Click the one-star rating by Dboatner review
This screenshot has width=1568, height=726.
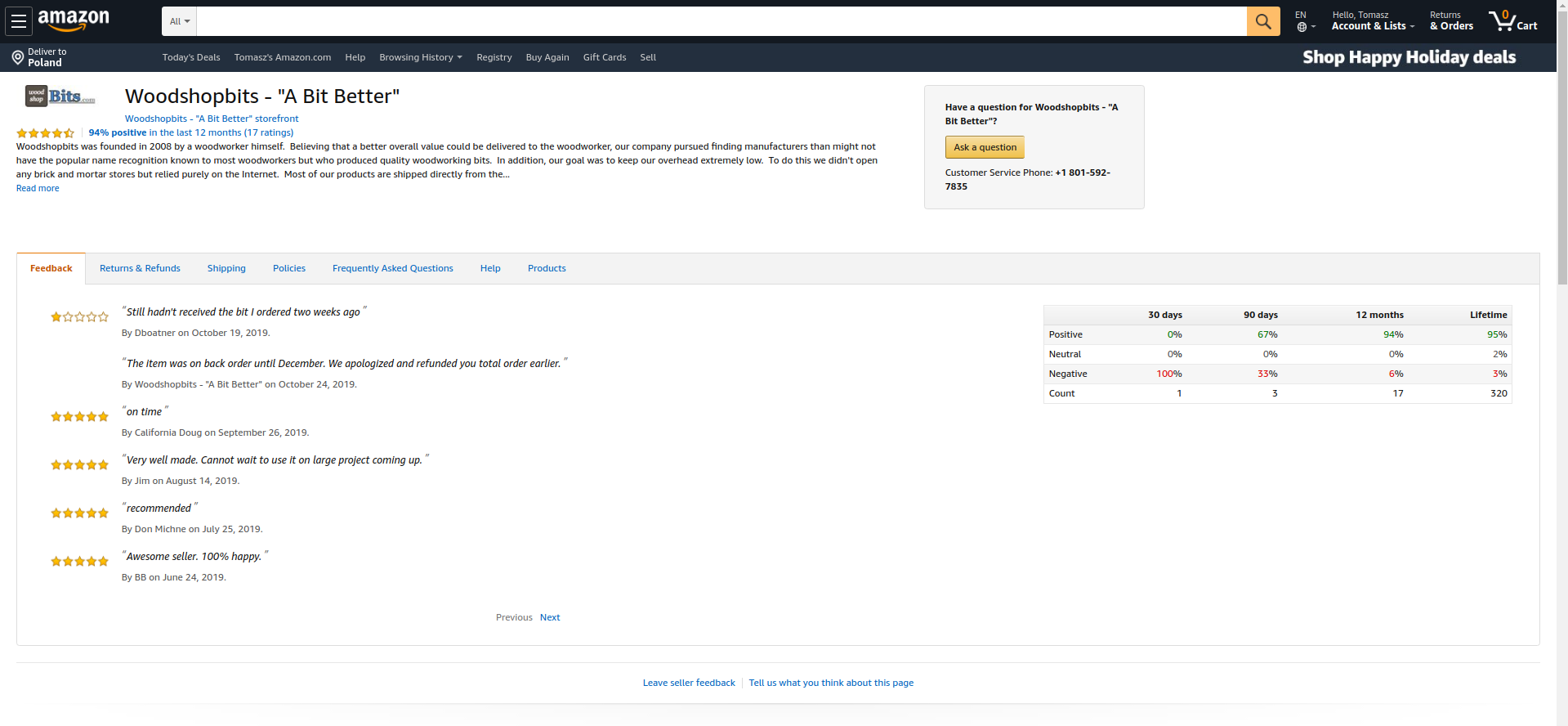click(79, 317)
